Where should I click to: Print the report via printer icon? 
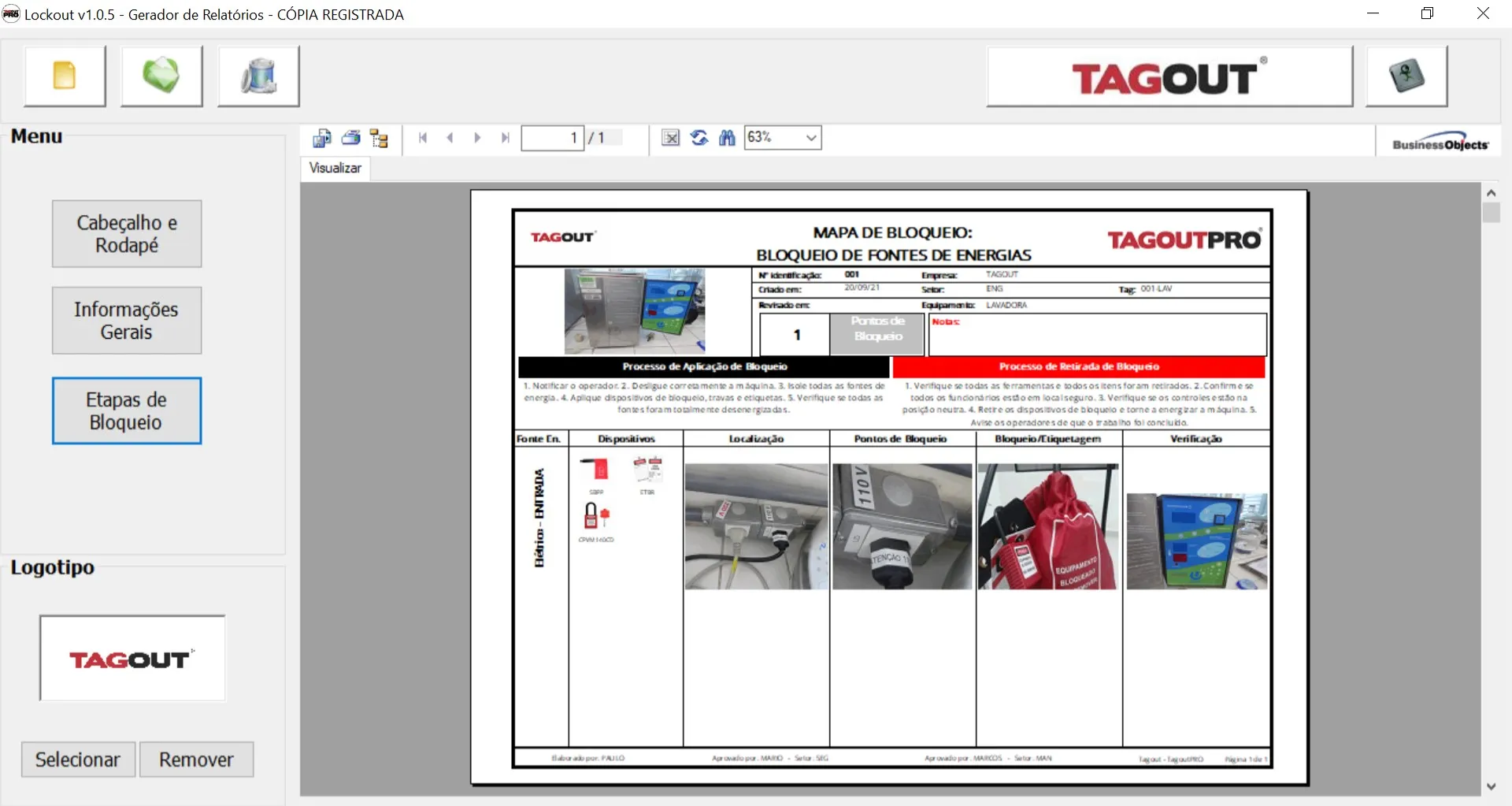(x=350, y=138)
